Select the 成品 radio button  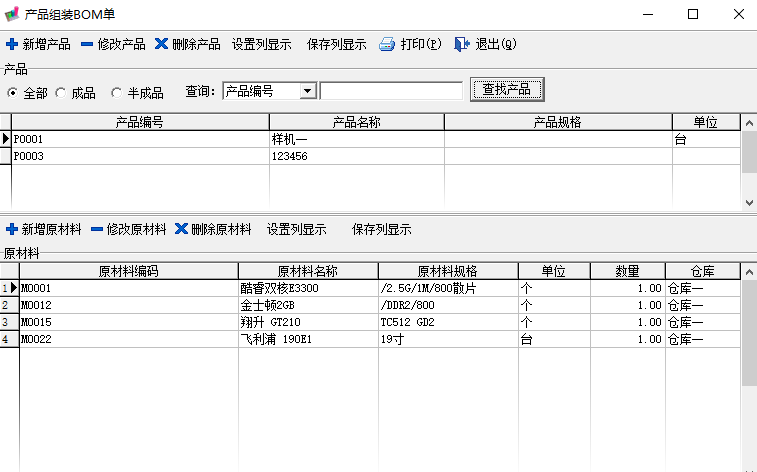point(61,92)
